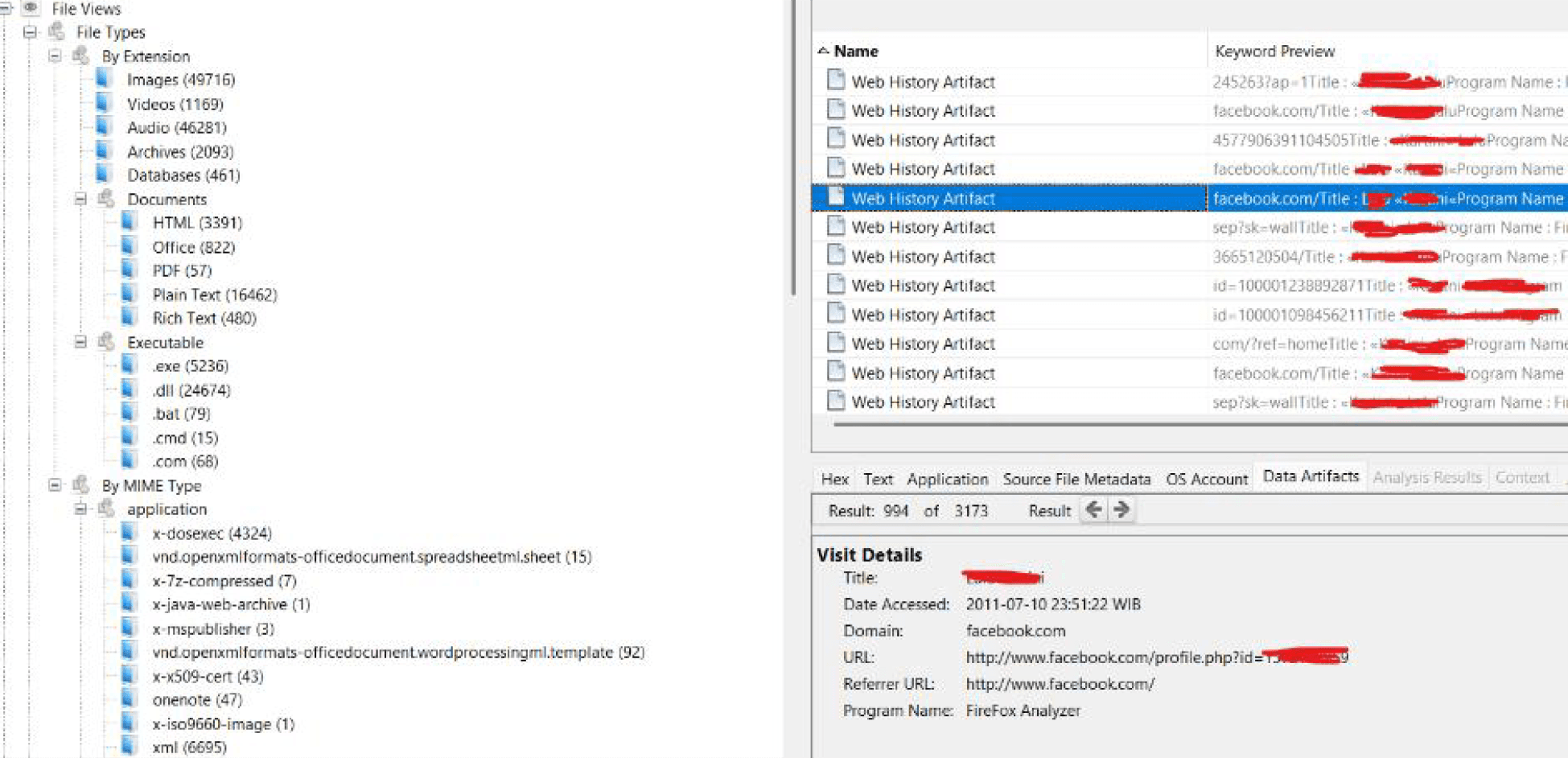Click the tree panel vertical scrollbar
The height and width of the screenshot is (758, 1568).
tap(793, 149)
